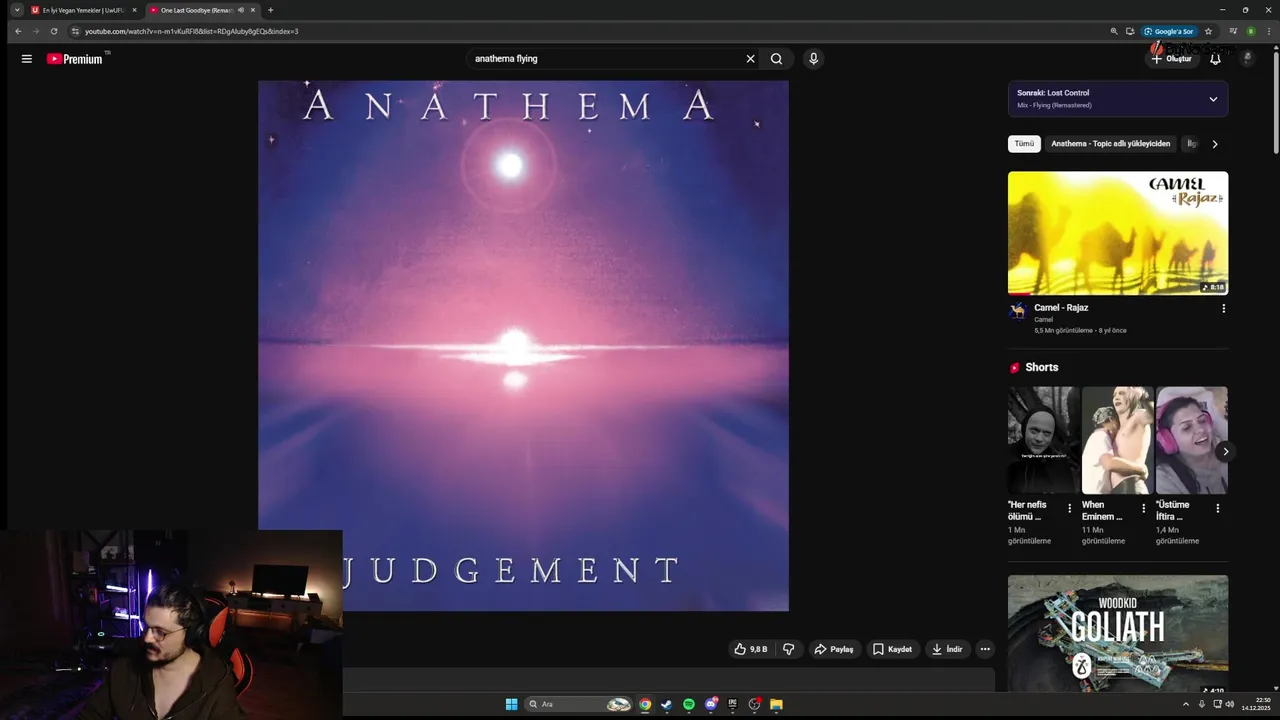Open the YouTube account avatar menu
1280x720 pixels.
pos(1247,59)
